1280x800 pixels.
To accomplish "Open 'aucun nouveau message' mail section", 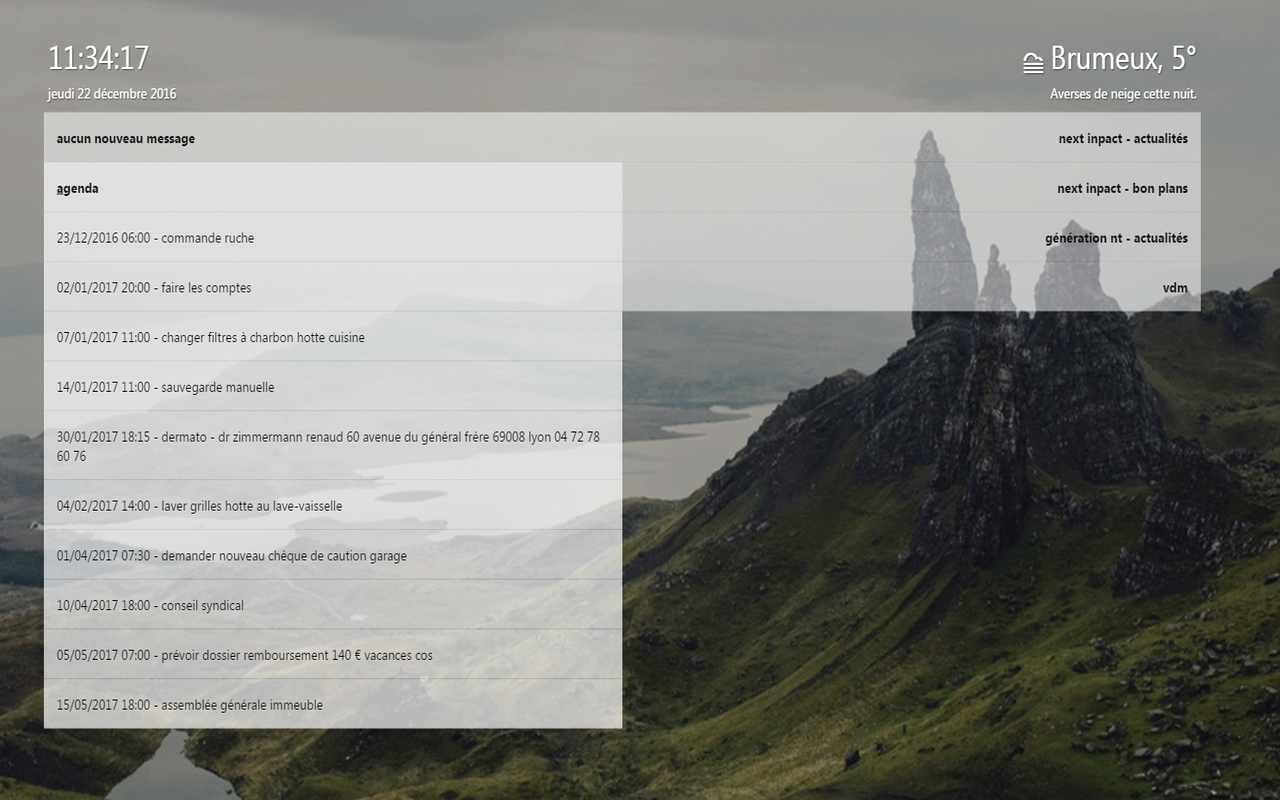I will pos(333,138).
